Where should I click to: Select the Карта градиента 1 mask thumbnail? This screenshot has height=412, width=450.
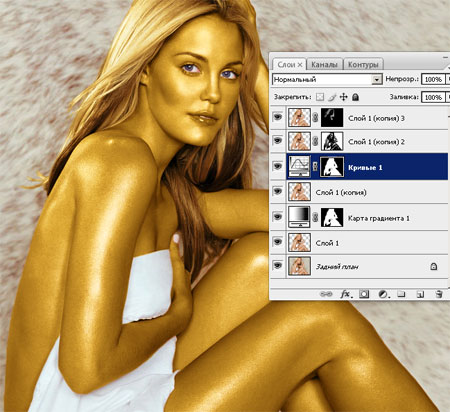pyautogui.click(x=332, y=217)
